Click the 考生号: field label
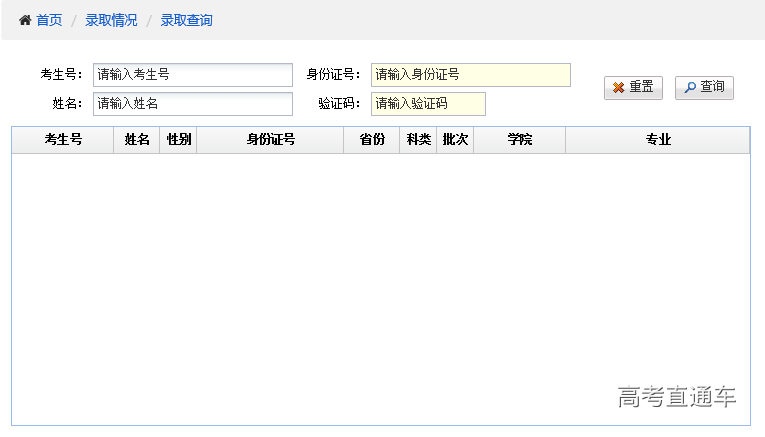765x437 pixels. tap(61, 75)
